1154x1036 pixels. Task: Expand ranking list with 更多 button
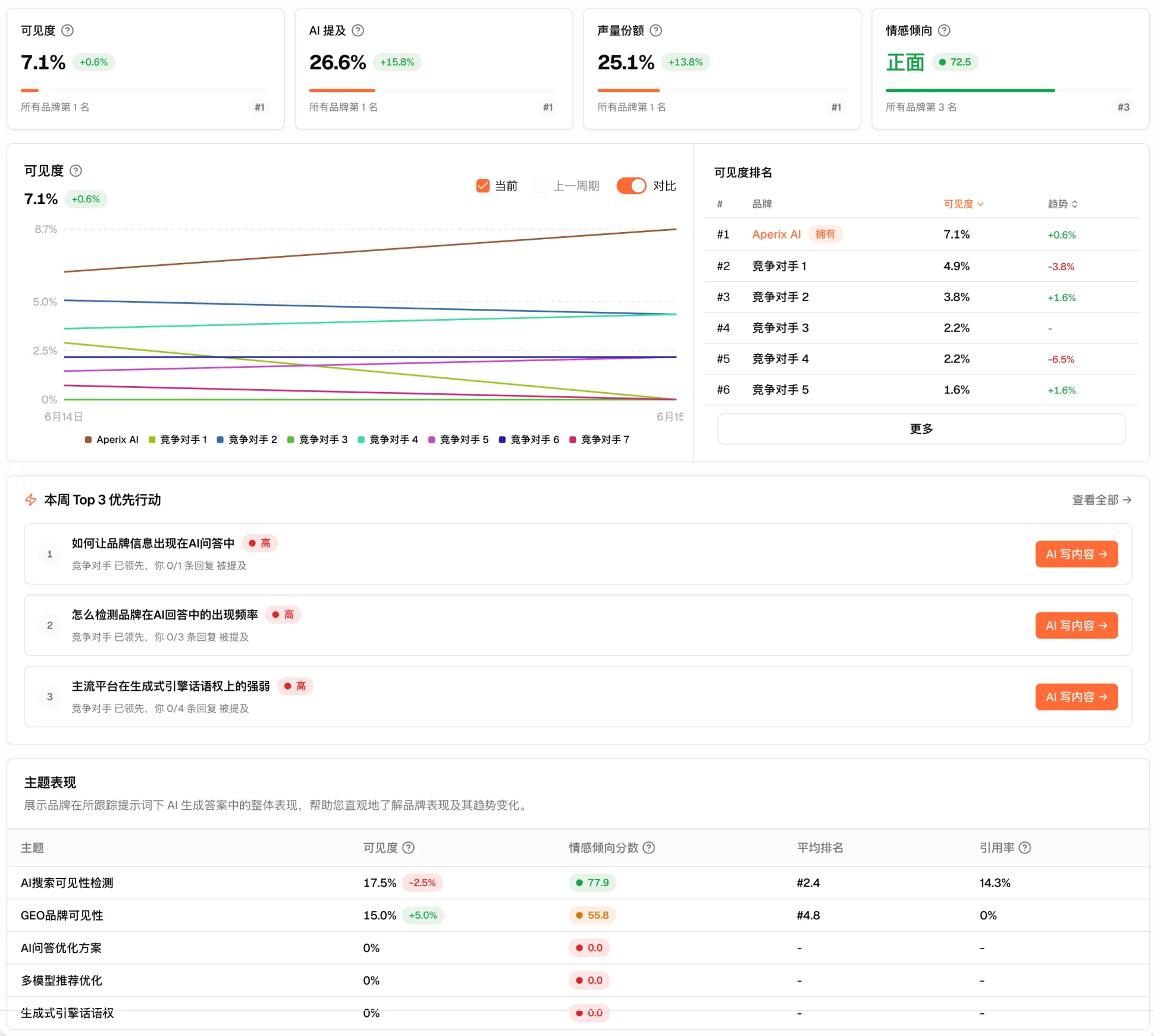pos(921,428)
